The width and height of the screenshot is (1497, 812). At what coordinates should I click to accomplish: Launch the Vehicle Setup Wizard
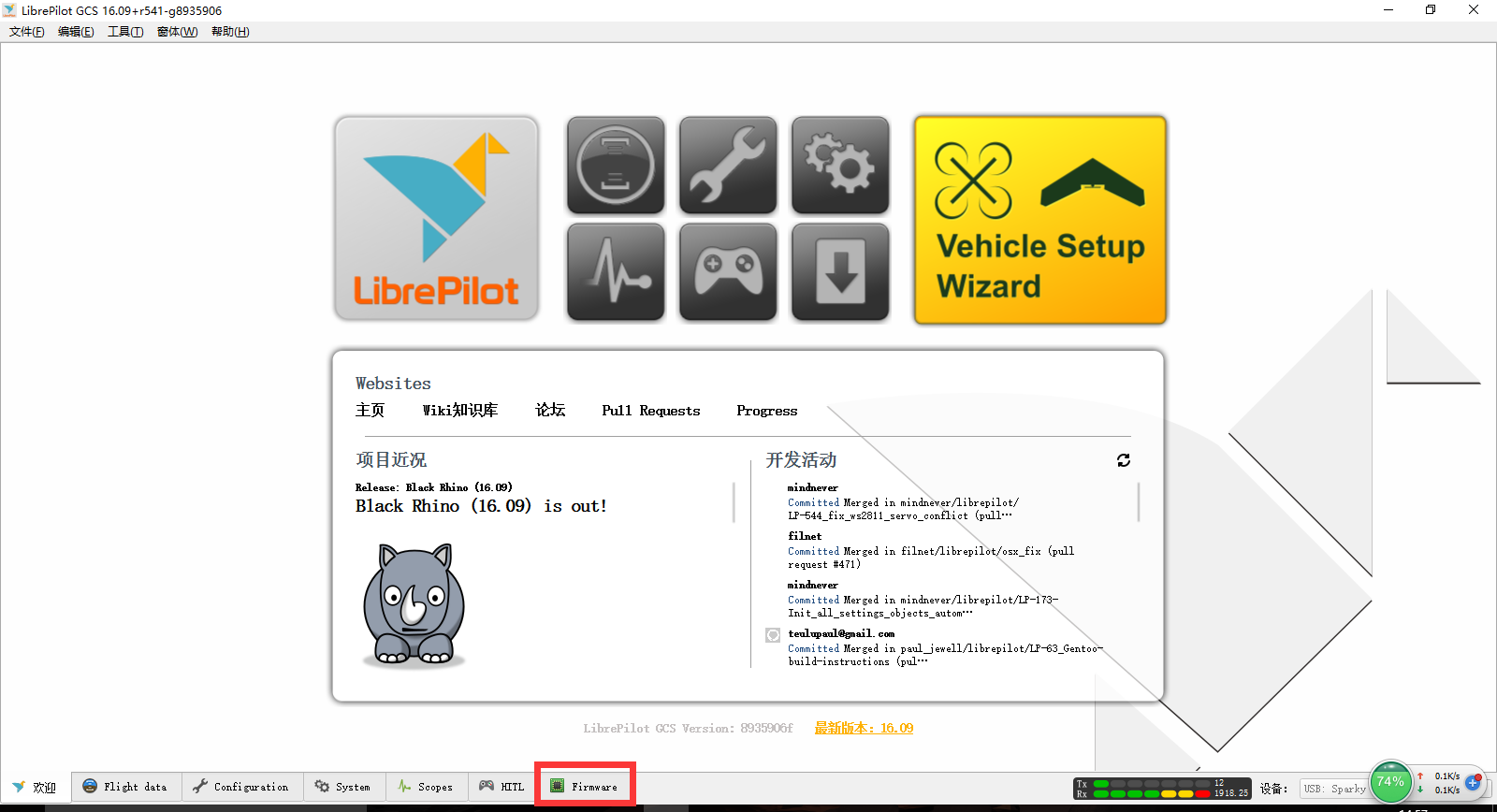pyautogui.click(x=1040, y=220)
